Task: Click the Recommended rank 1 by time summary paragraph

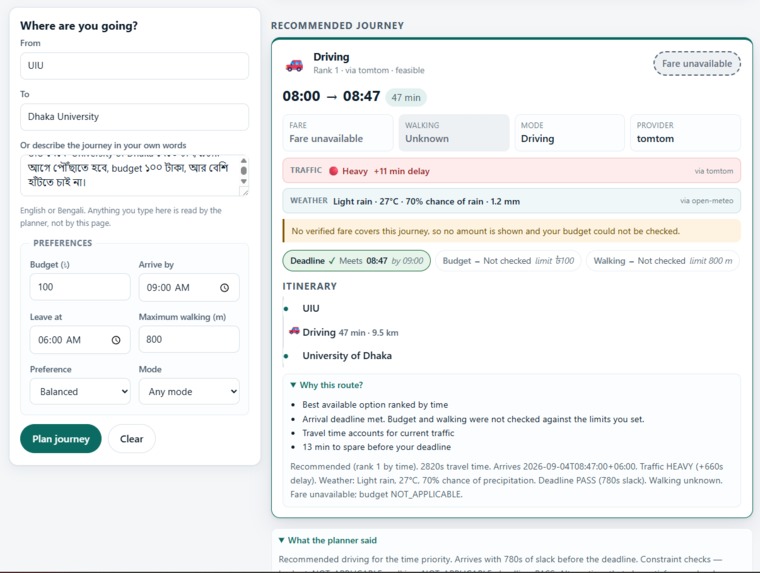Action: point(507,480)
